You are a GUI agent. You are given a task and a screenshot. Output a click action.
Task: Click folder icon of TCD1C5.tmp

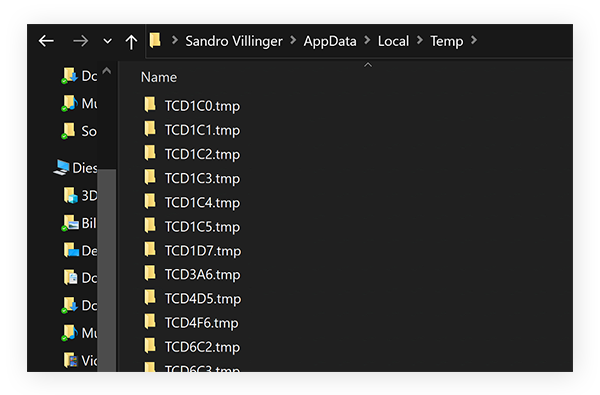(150, 225)
